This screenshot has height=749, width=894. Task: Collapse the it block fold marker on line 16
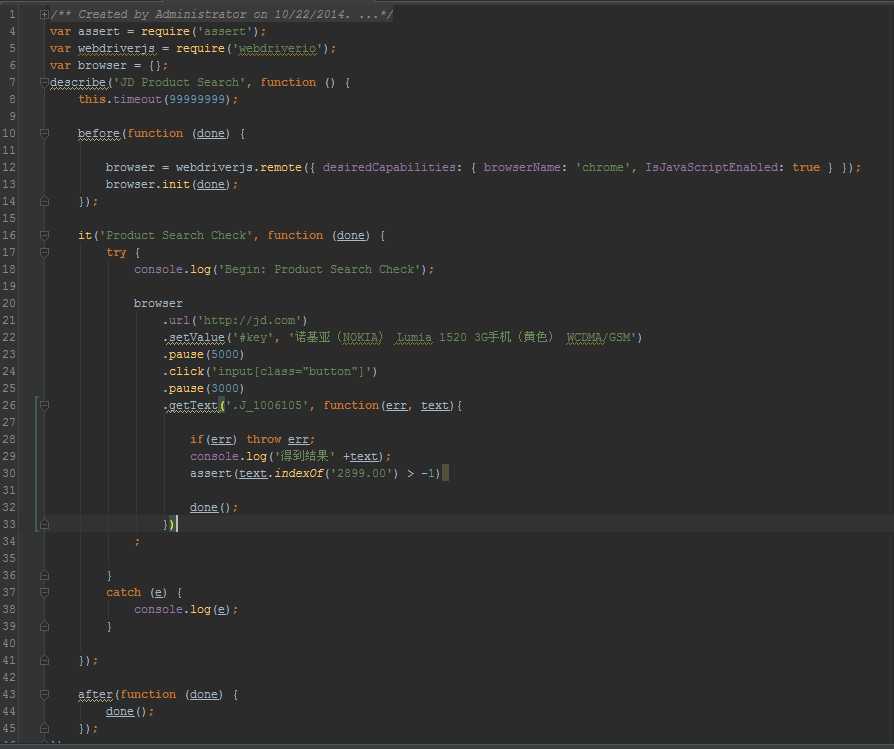point(44,235)
